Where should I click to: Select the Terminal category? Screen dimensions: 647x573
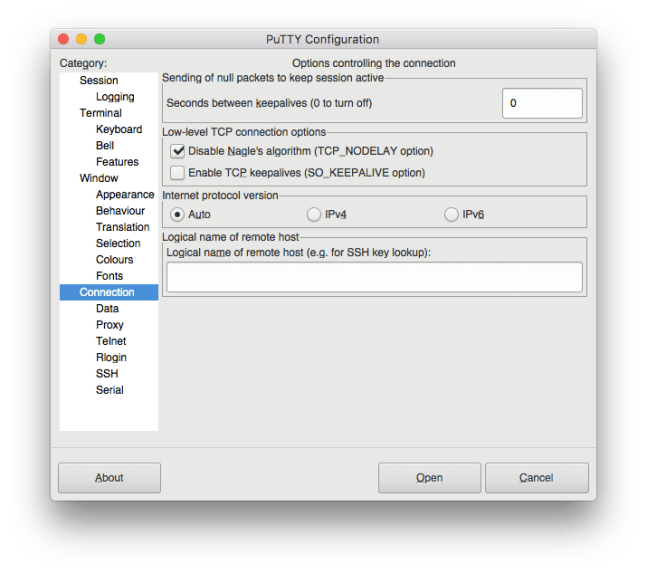click(x=101, y=113)
